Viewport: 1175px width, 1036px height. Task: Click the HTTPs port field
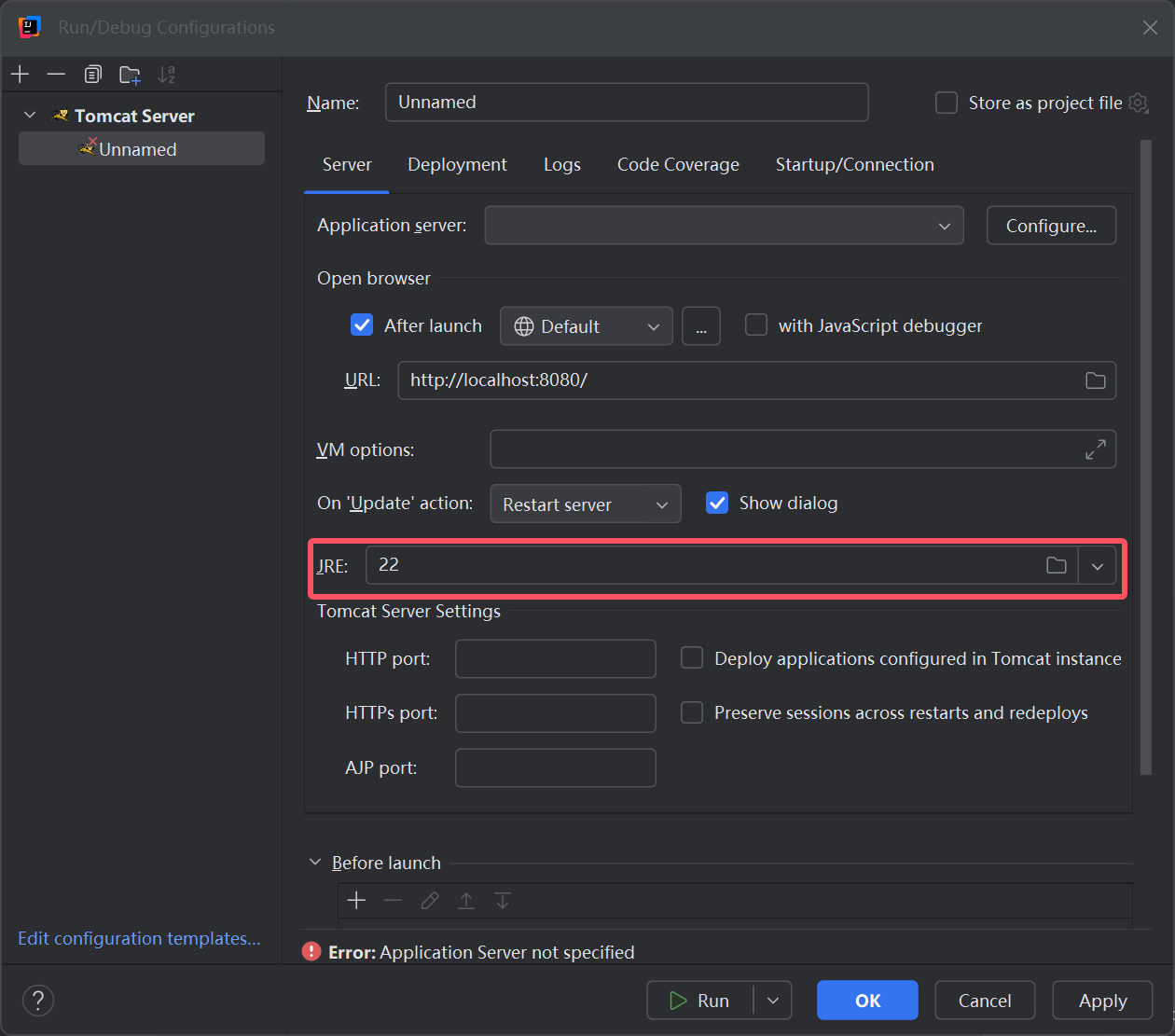click(556, 713)
